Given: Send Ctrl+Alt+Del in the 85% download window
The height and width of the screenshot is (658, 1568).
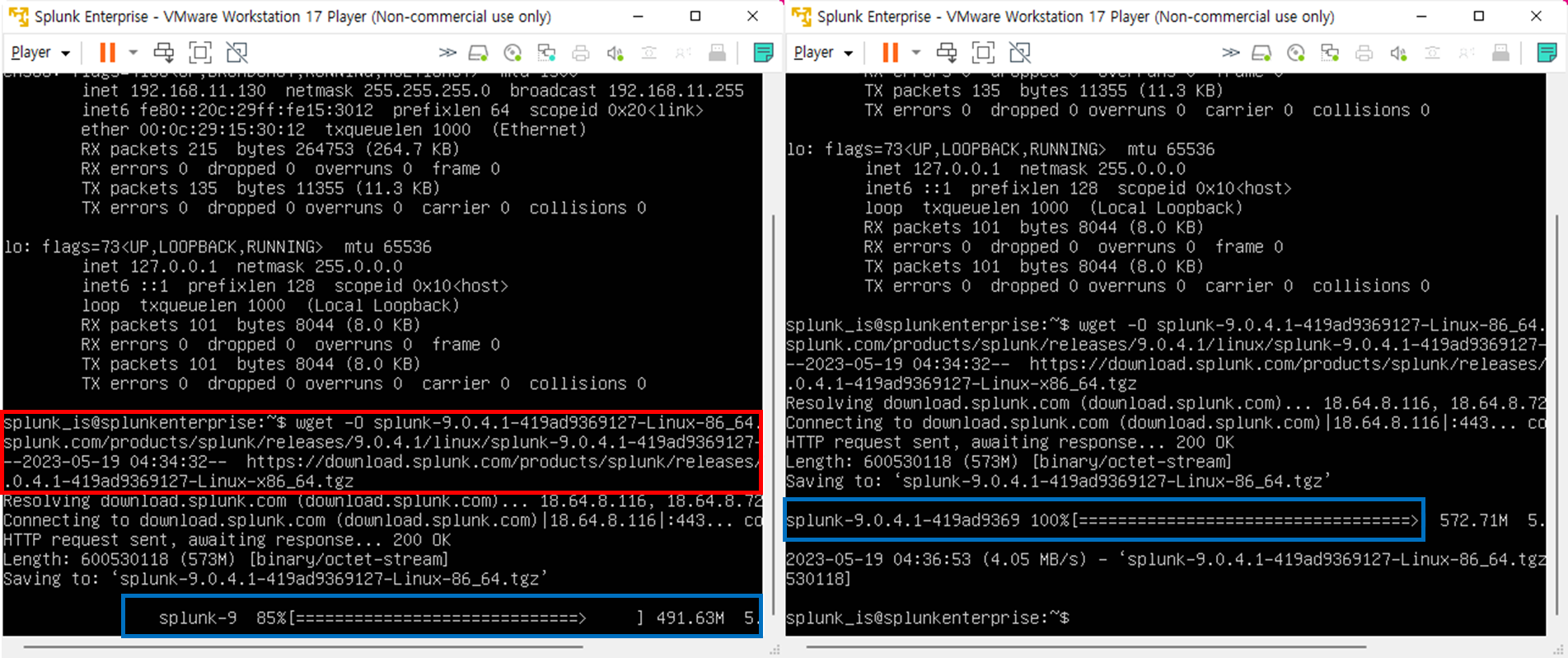Looking at the screenshot, I should point(164,53).
